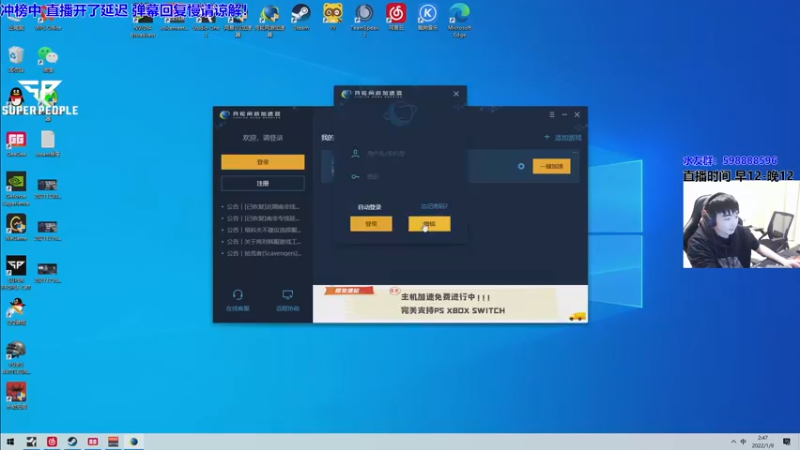The image size is (800, 450).
Task: Open the QQ penguin desktop icon
Action: click(x=16, y=97)
